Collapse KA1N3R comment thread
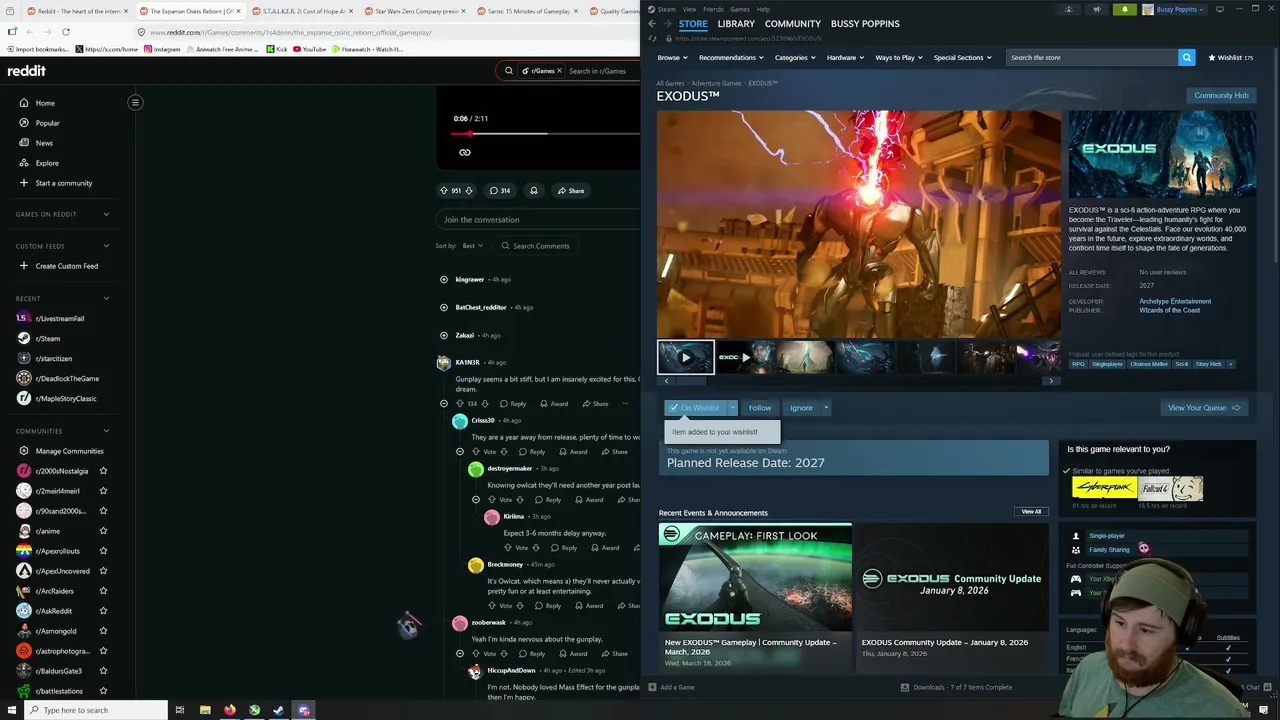The width and height of the screenshot is (1280, 720). pos(444,404)
